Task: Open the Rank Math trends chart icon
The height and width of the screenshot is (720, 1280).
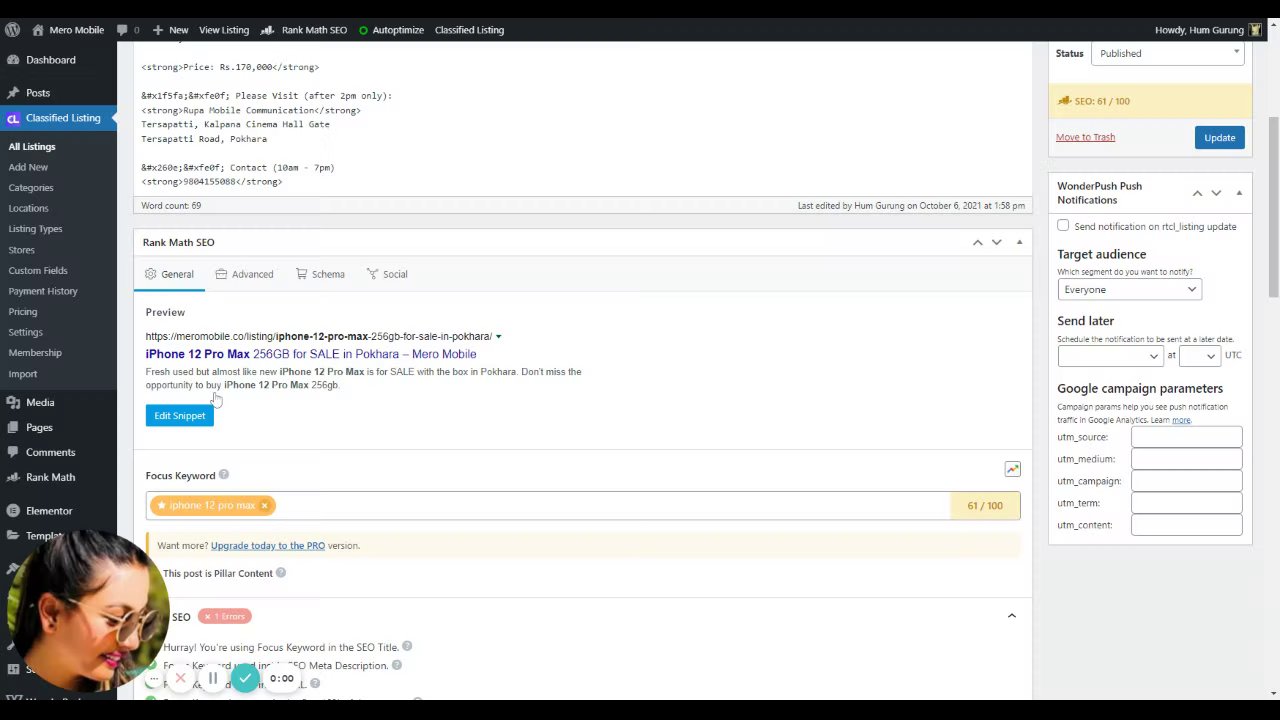Action: click(x=1012, y=469)
